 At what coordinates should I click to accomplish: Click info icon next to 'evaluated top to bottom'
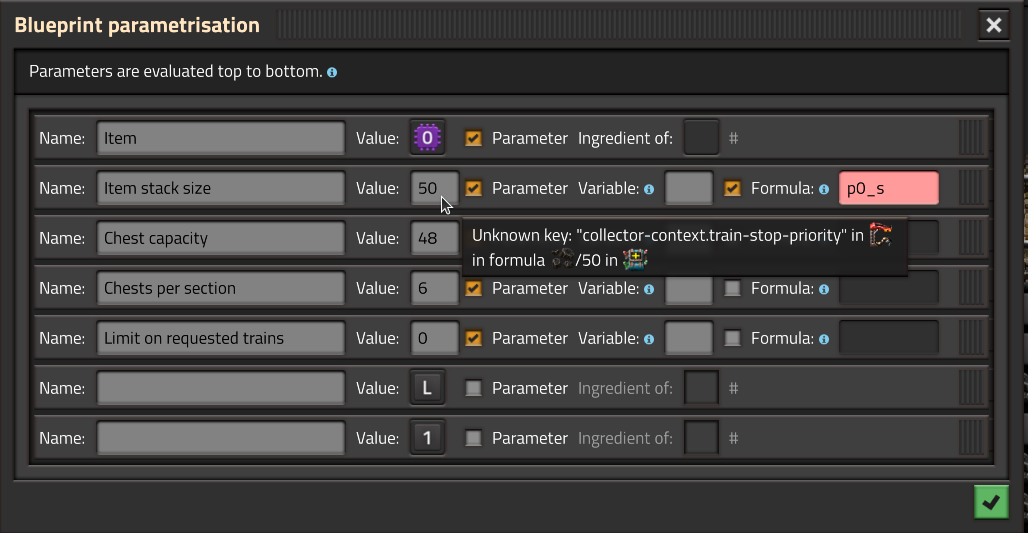pos(332,72)
